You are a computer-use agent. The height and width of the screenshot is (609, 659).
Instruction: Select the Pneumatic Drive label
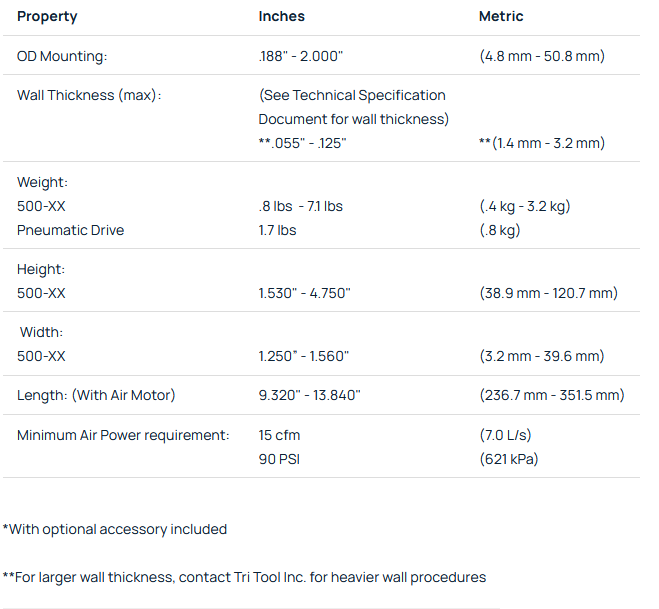click(70, 230)
